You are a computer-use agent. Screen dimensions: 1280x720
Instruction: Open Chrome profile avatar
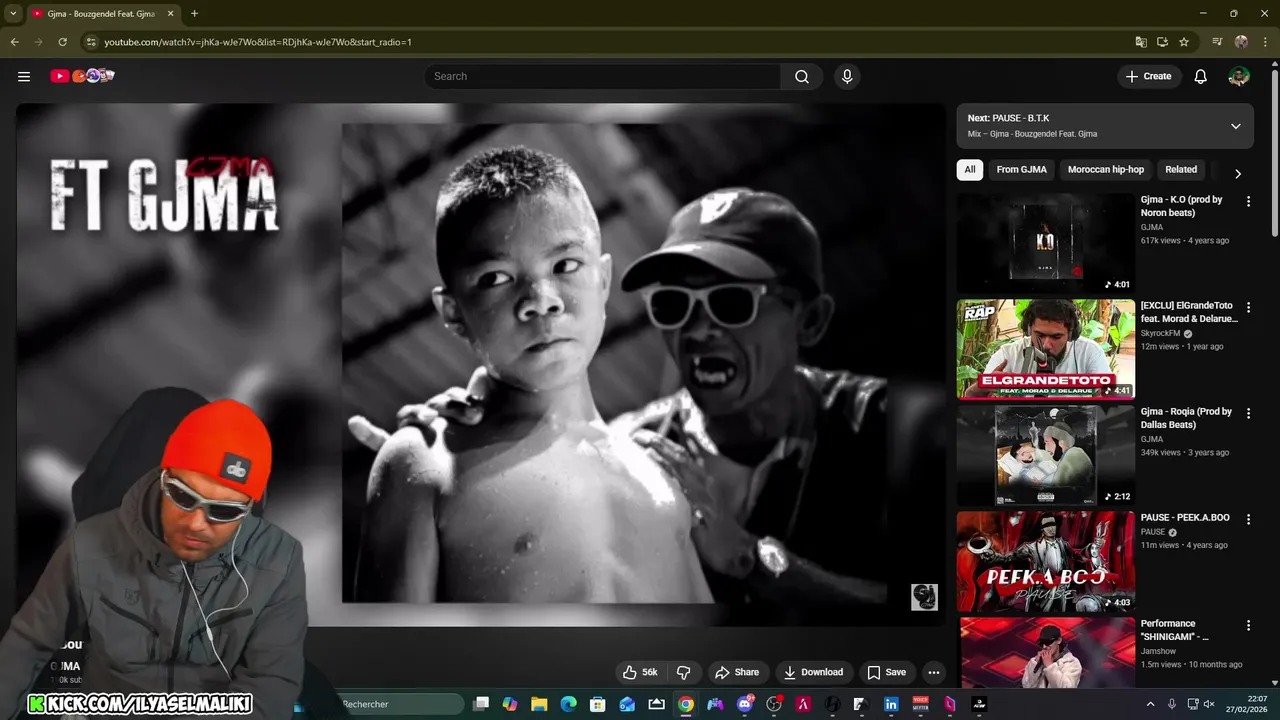(x=1241, y=42)
